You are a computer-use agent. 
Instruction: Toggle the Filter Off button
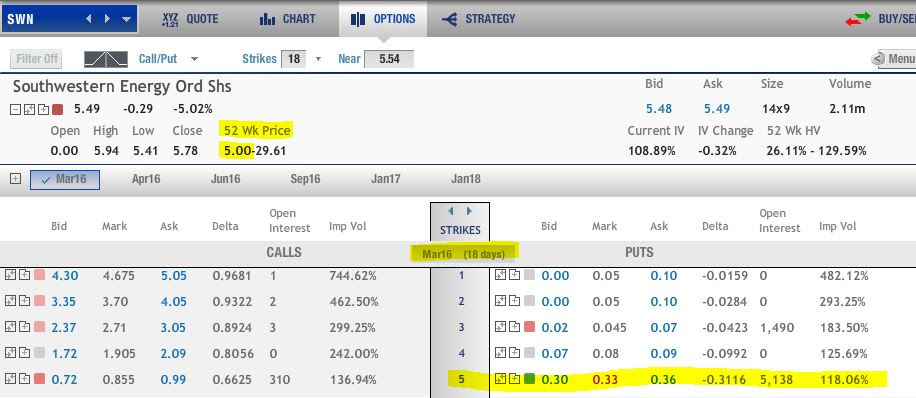click(36, 58)
